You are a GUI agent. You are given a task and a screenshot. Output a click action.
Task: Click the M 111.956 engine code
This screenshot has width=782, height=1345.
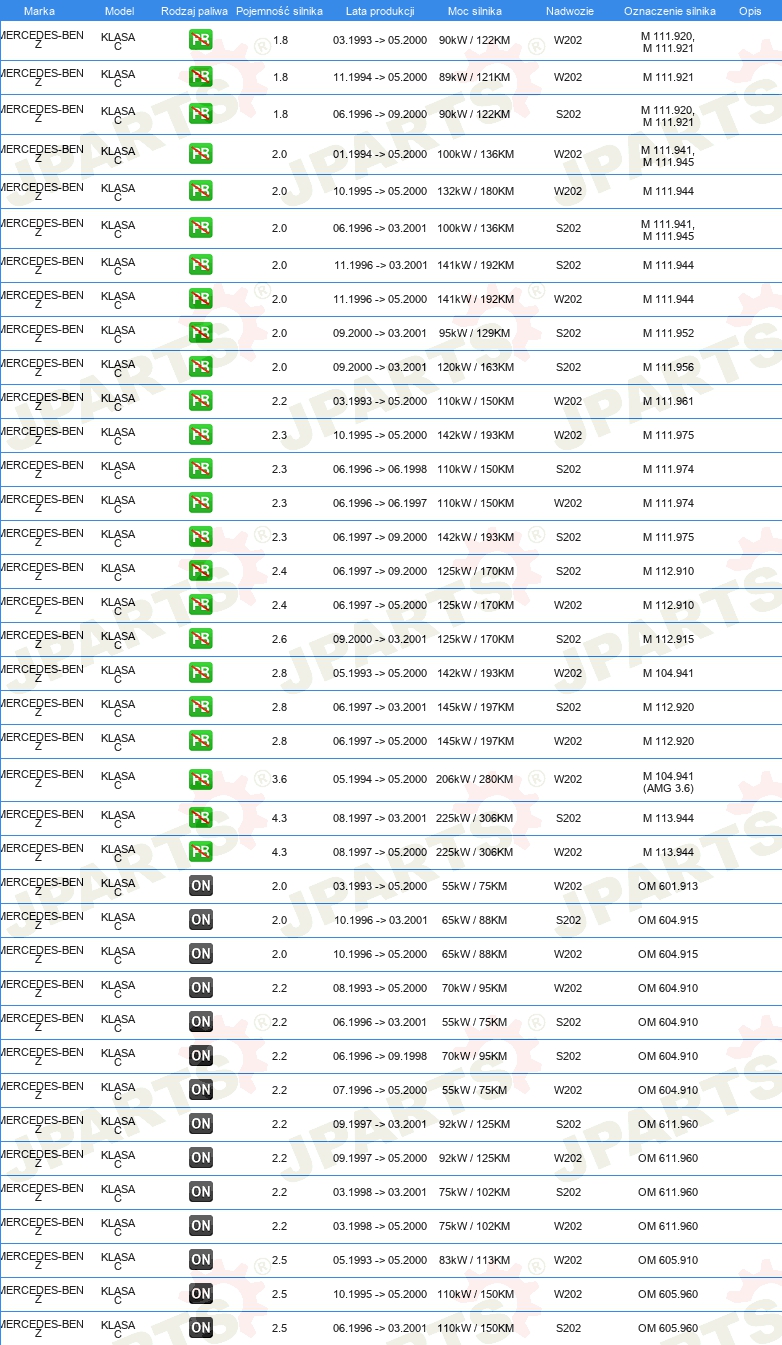(x=668, y=367)
